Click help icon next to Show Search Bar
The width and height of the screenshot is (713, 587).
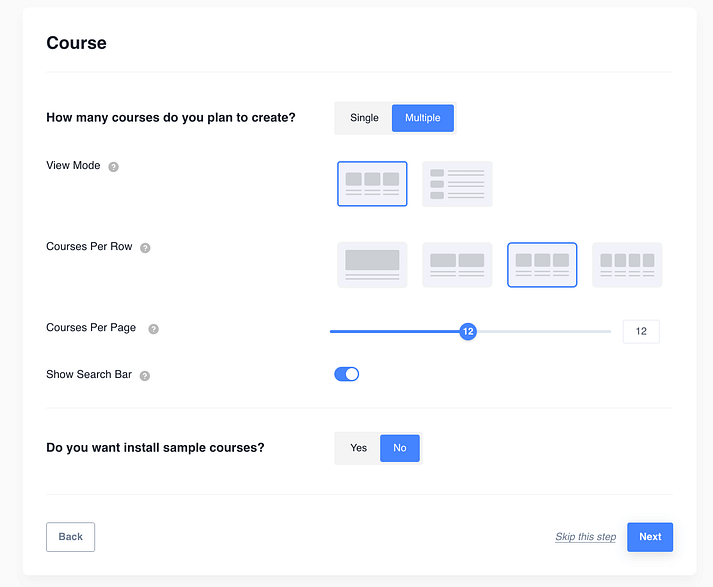tap(145, 376)
